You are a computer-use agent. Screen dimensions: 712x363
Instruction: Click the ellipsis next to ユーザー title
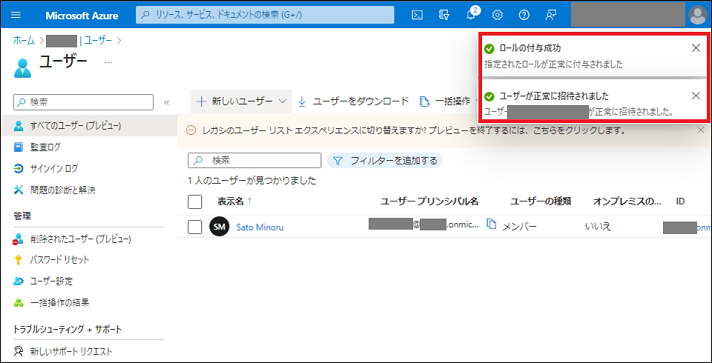pyautogui.click(x=108, y=62)
